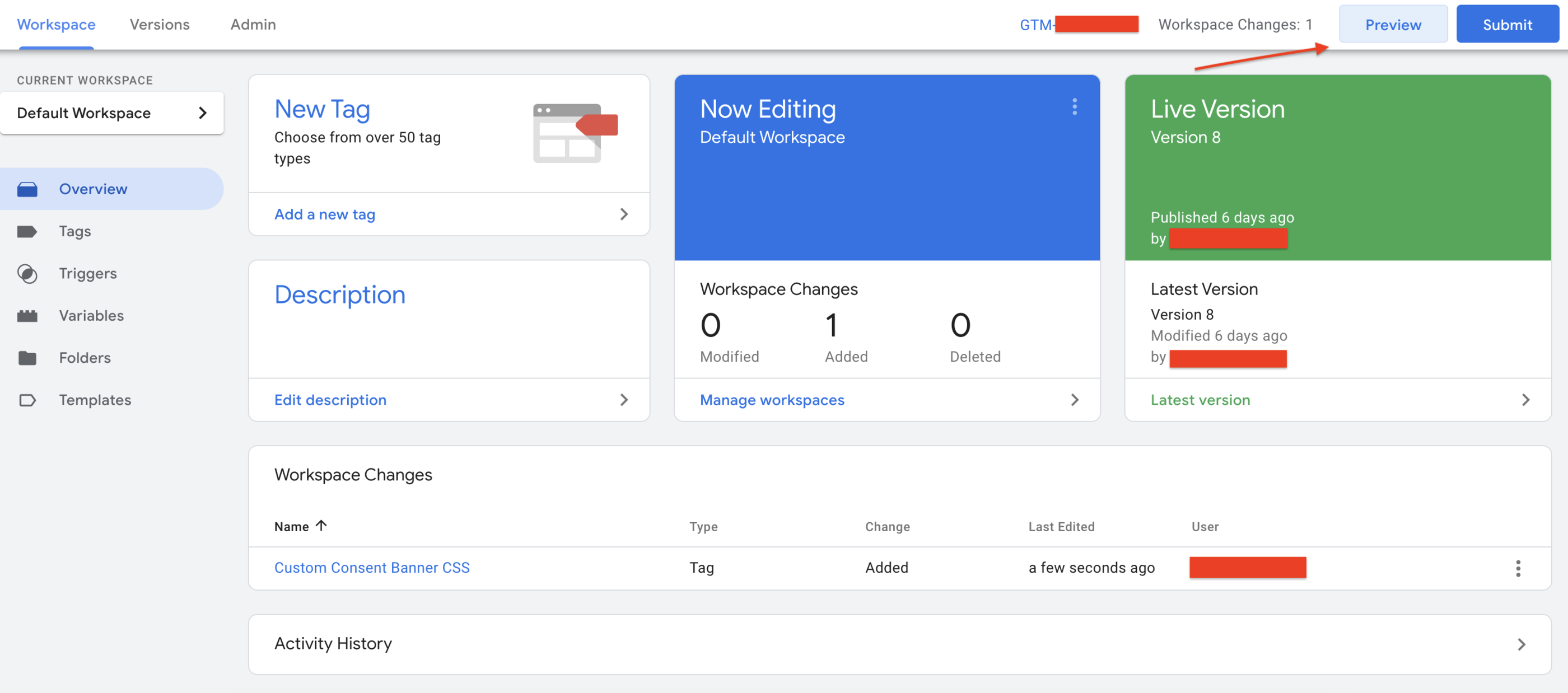The width and height of the screenshot is (1568, 693).
Task: Click the Added count of 1
Action: coord(832,325)
